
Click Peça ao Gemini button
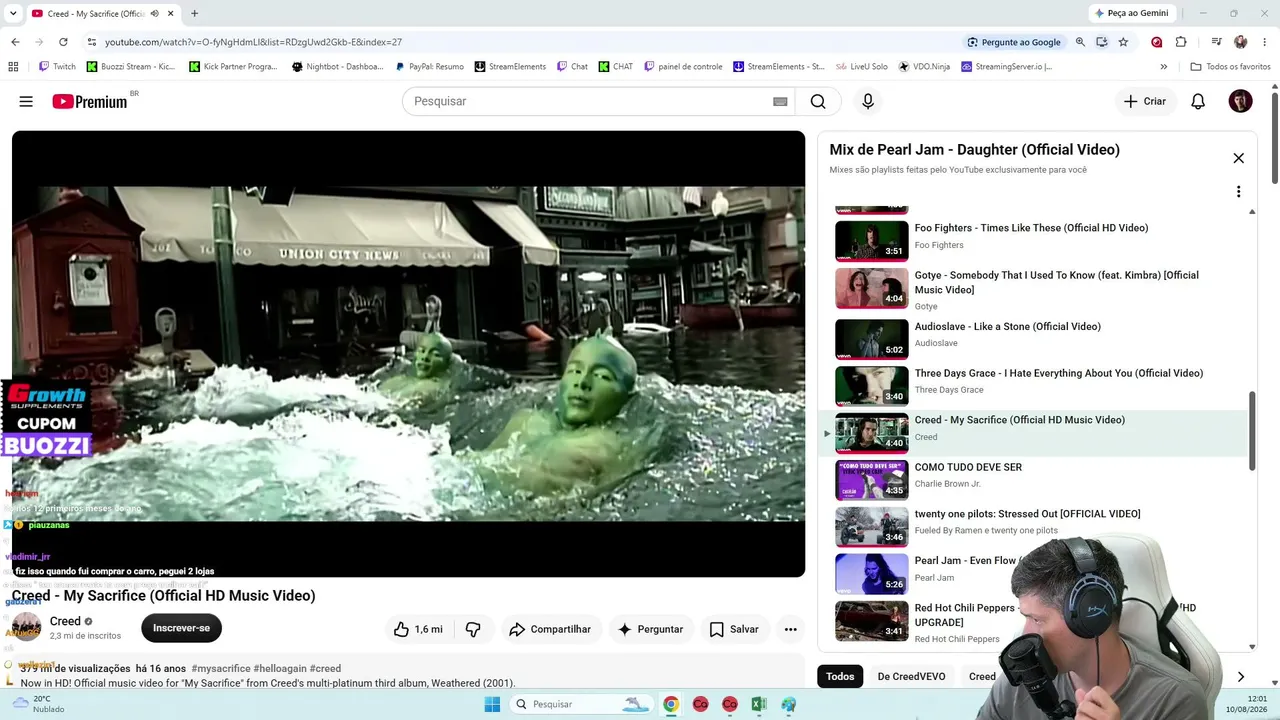1131,13
